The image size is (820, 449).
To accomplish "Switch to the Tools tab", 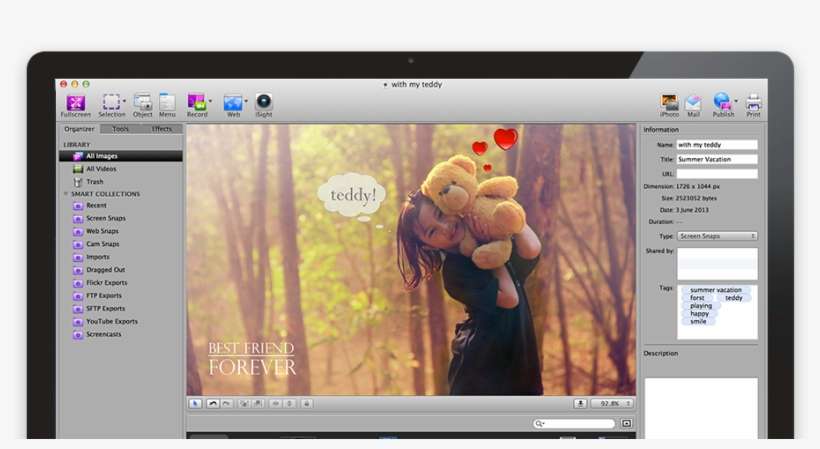I will click(x=120, y=129).
